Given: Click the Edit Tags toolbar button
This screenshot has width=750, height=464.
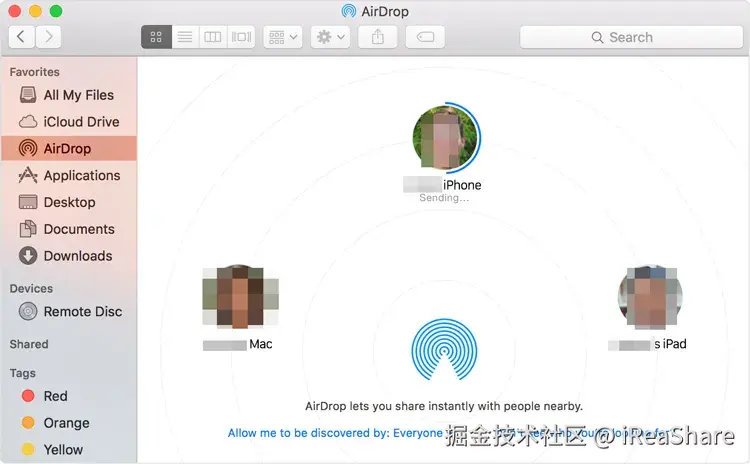Looking at the screenshot, I should tap(425, 37).
